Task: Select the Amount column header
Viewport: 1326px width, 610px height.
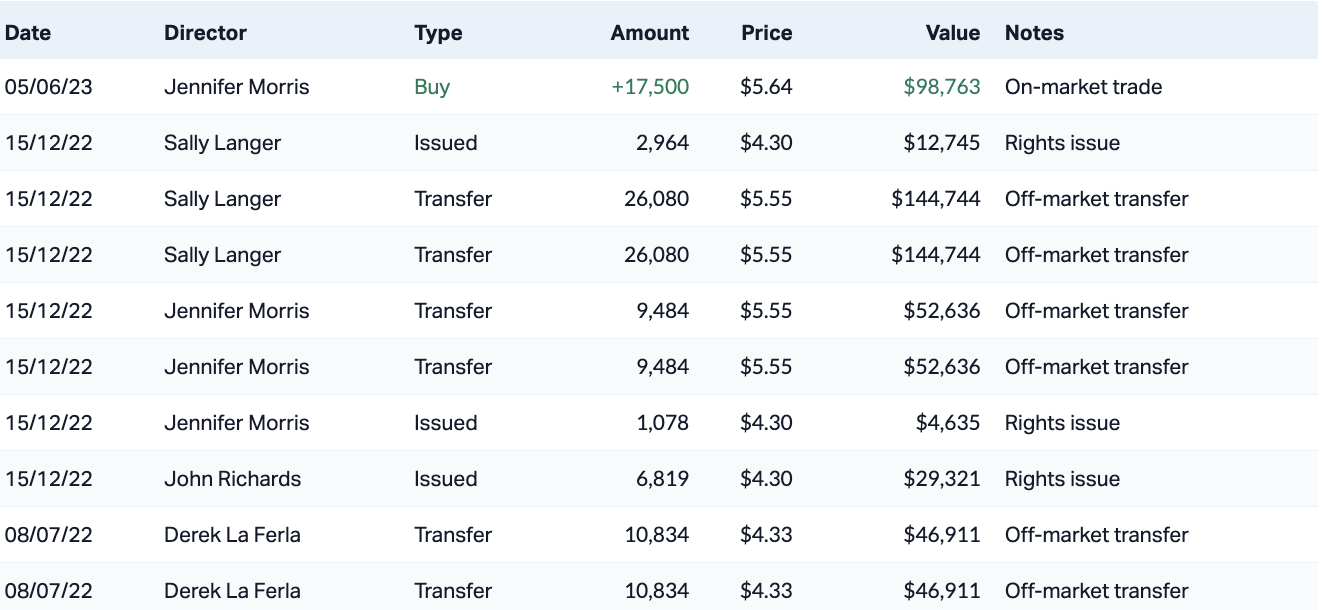Action: pos(649,33)
